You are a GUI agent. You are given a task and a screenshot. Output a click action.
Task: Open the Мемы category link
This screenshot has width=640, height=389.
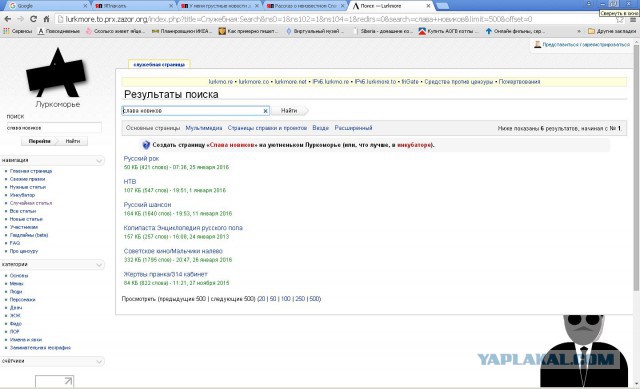pyautogui.click(x=16, y=283)
